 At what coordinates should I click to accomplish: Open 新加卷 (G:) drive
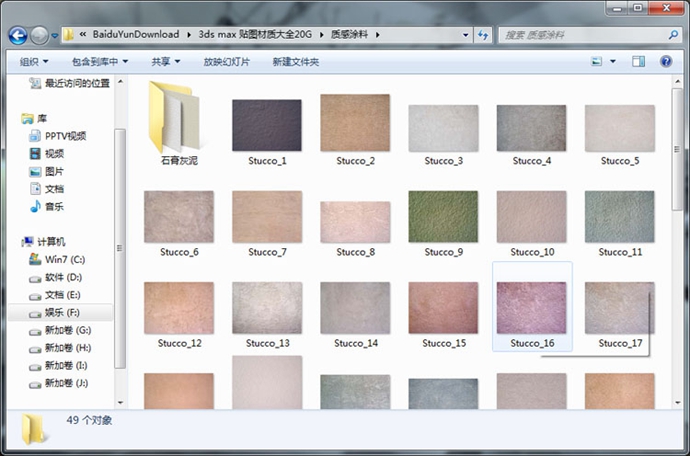click(x=60, y=330)
